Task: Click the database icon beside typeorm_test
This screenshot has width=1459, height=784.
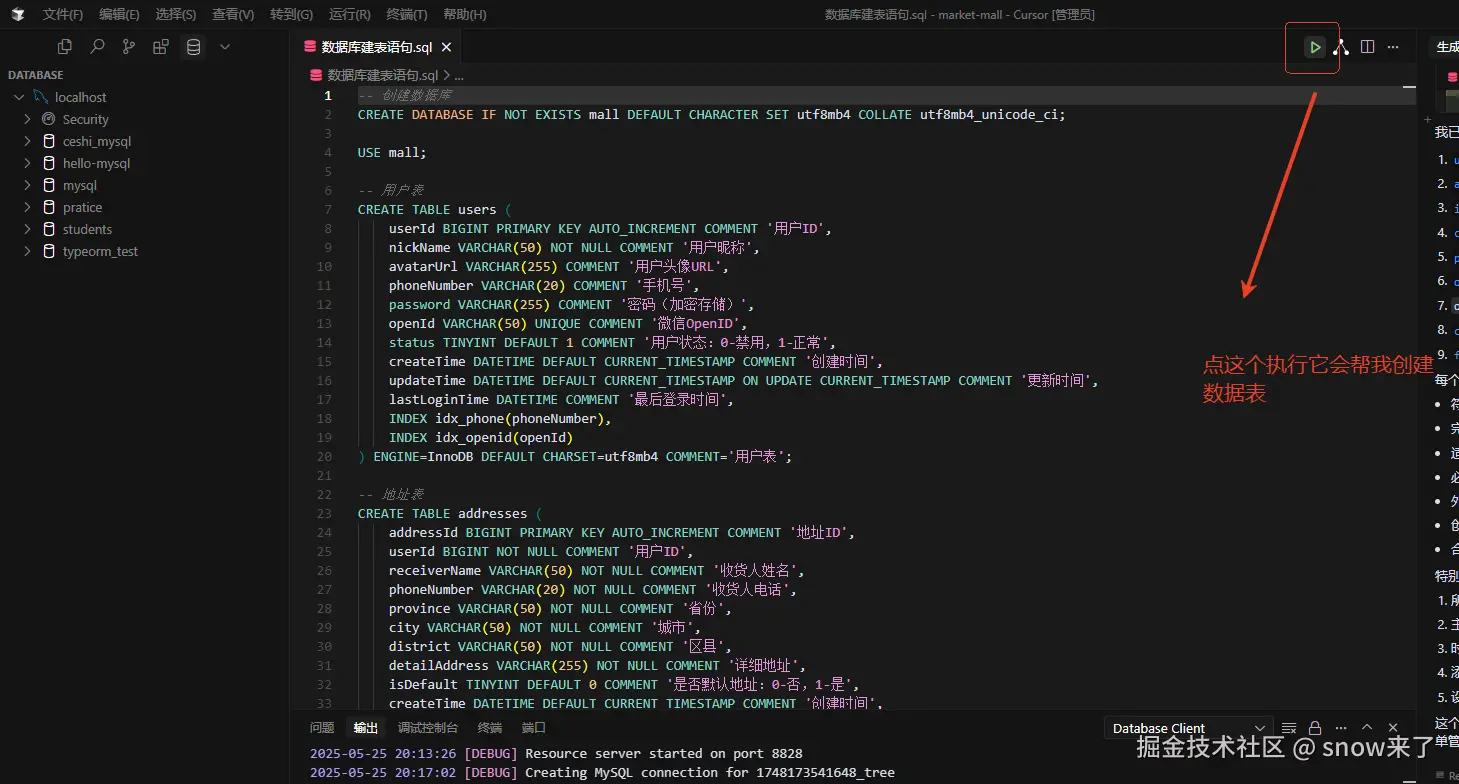Action: click(x=48, y=251)
